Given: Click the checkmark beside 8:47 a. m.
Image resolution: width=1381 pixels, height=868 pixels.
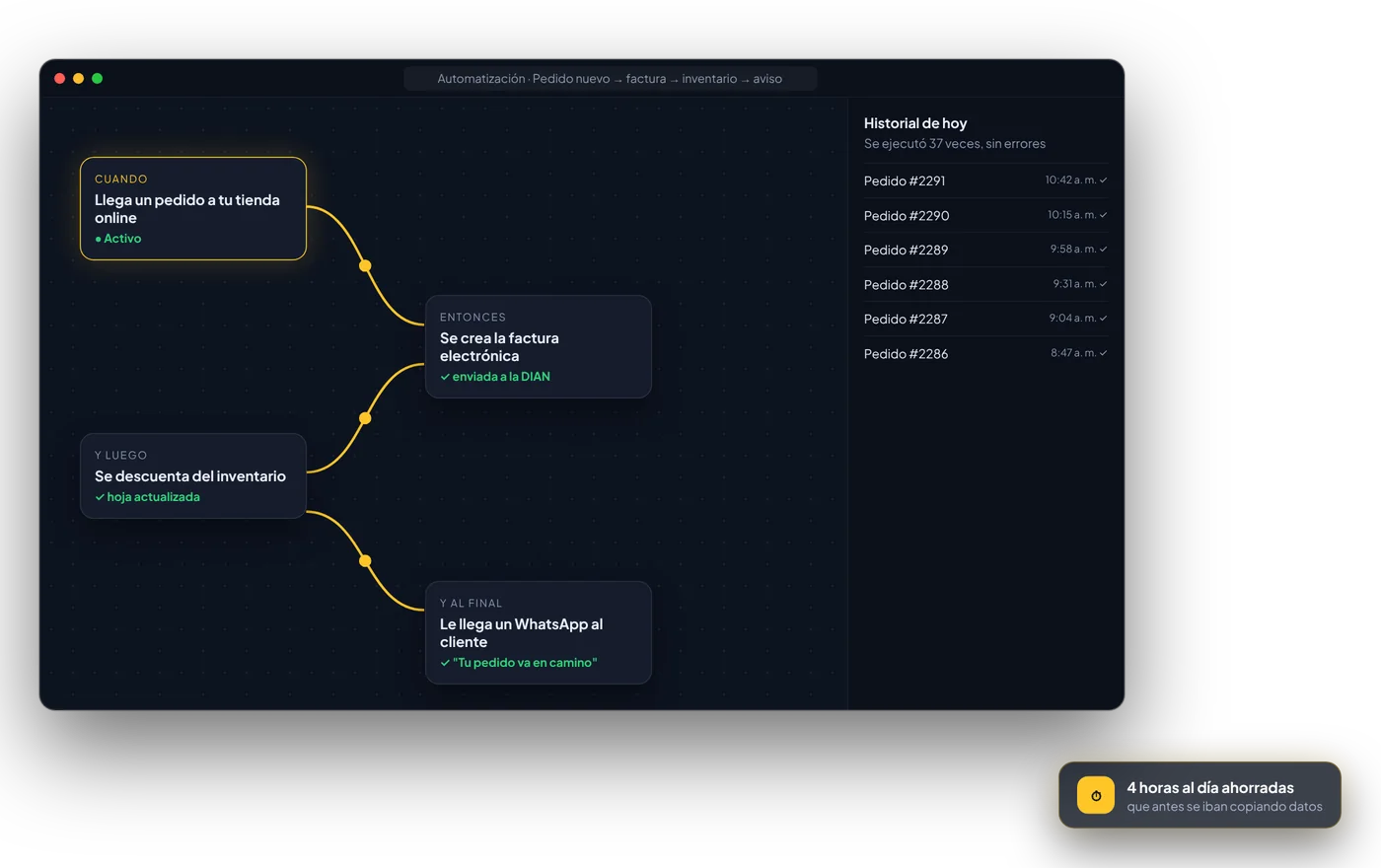Looking at the screenshot, I should (x=1103, y=353).
